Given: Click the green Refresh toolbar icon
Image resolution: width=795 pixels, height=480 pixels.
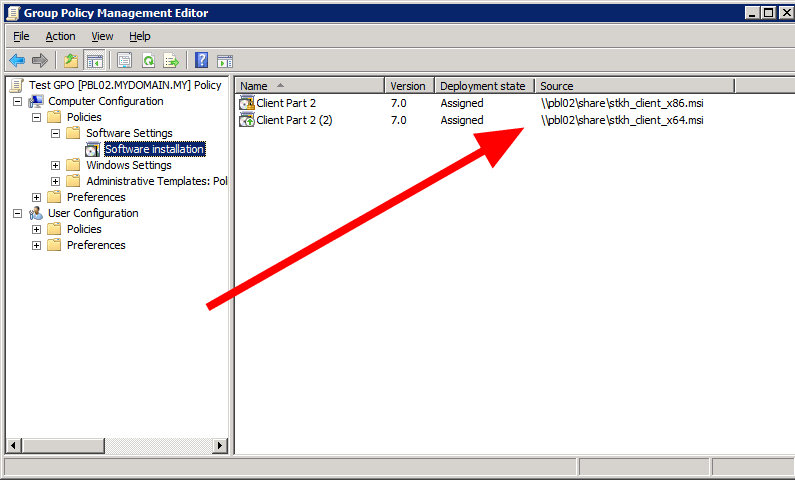Looking at the screenshot, I should pos(148,61).
